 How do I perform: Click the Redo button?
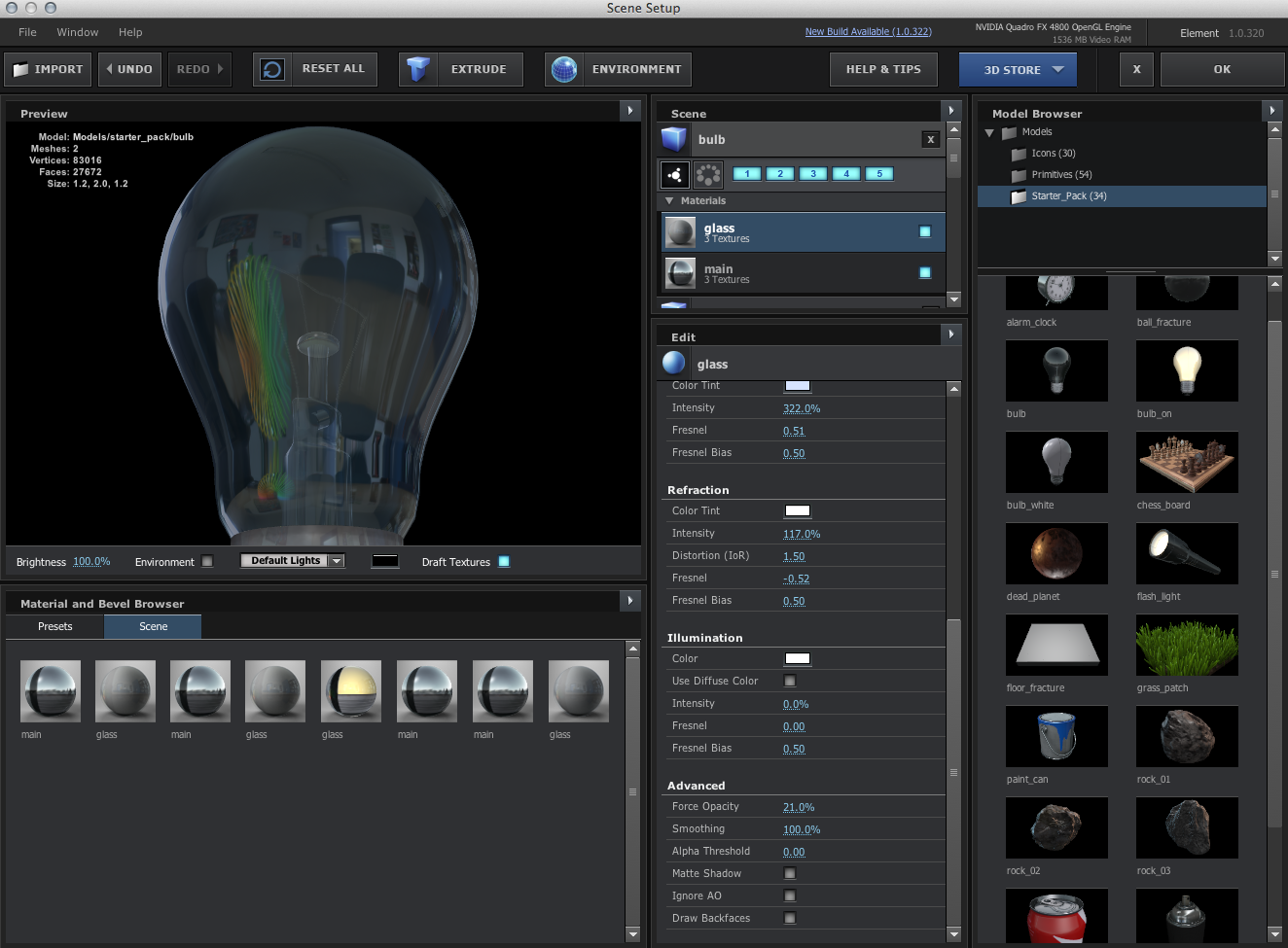tap(199, 69)
